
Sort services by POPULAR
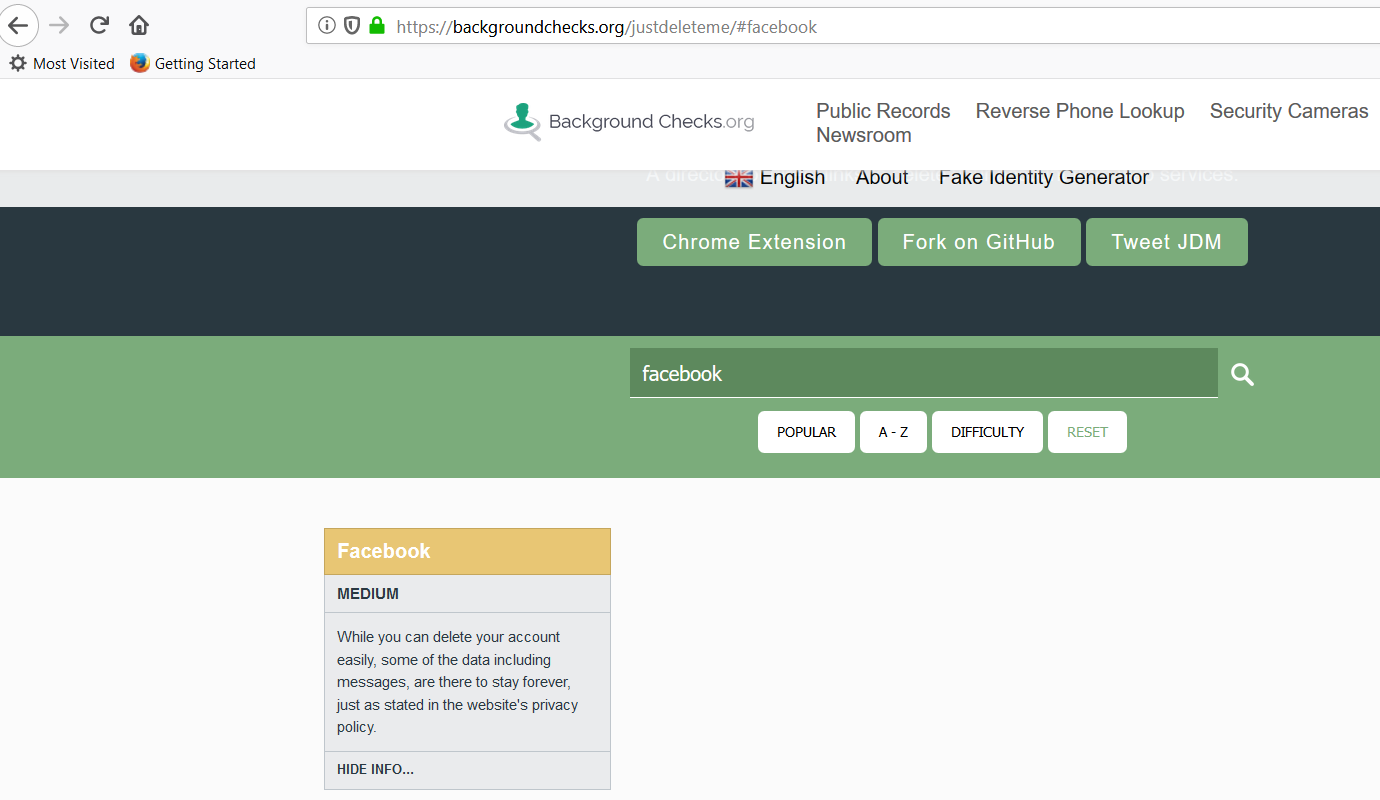[x=806, y=432]
